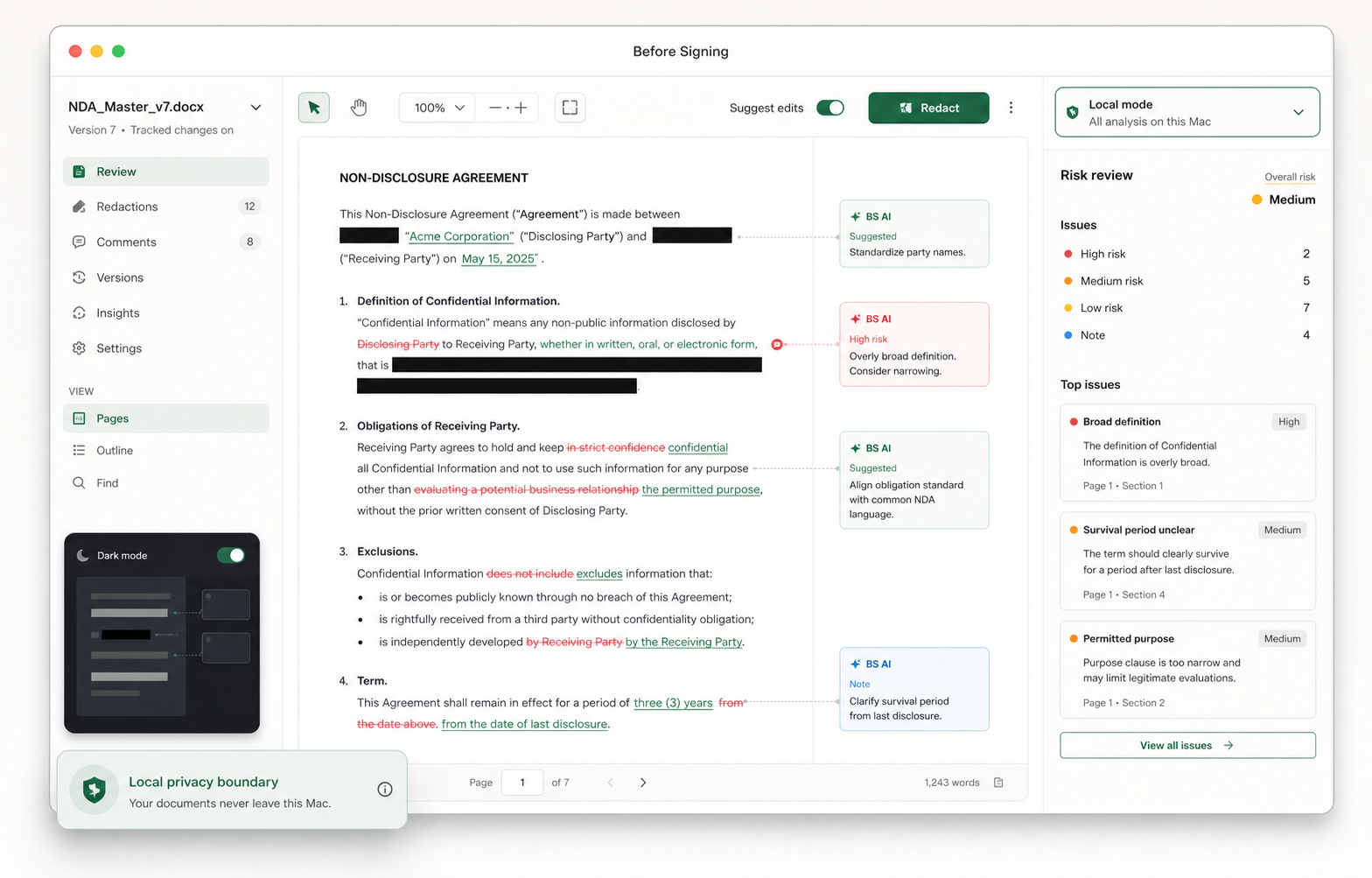This screenshot has height=878, width=1372.
Task: Click the "three (3) years" inserted text
Action: click(673, 703)
